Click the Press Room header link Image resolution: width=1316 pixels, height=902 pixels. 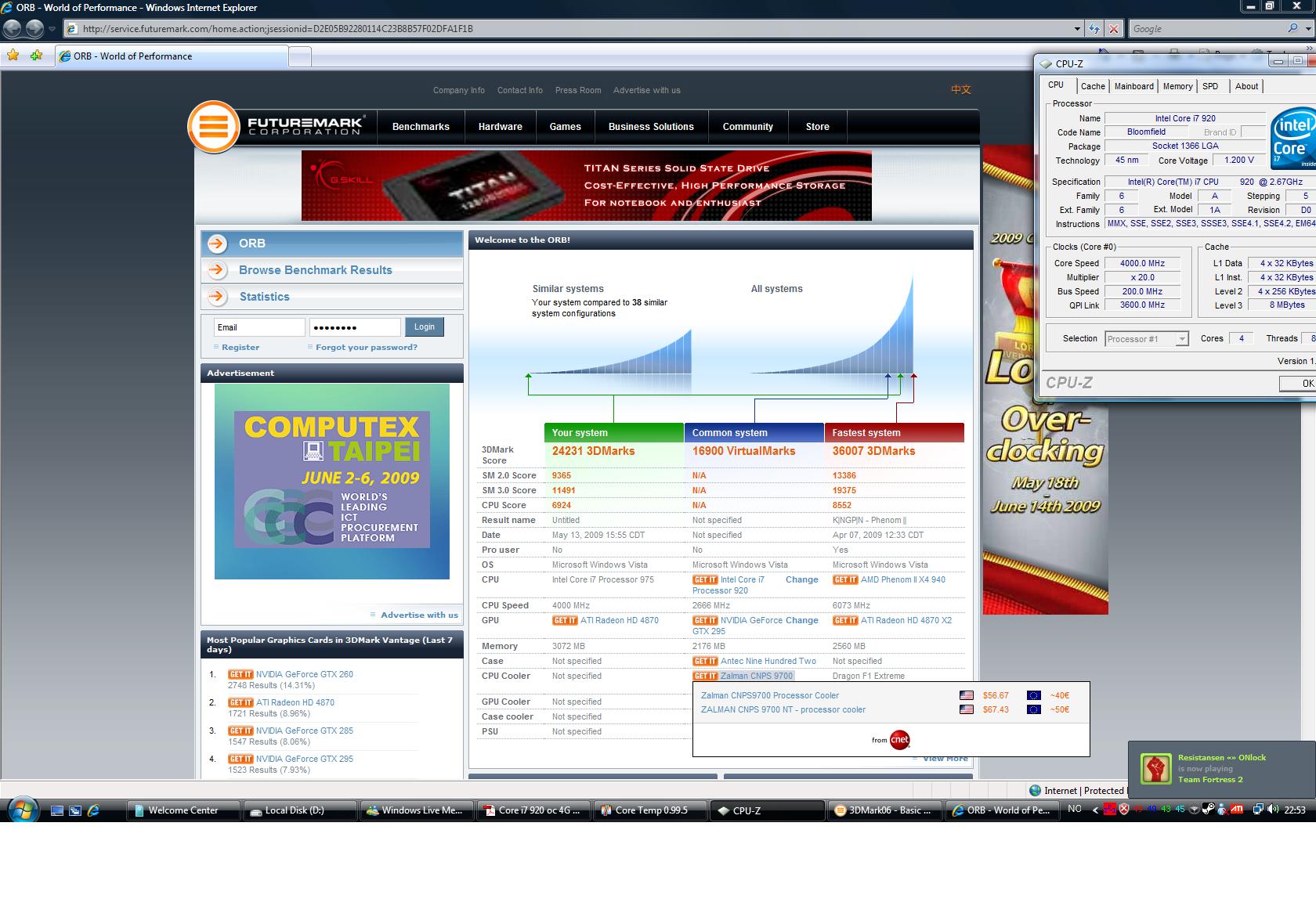point(578,91)
